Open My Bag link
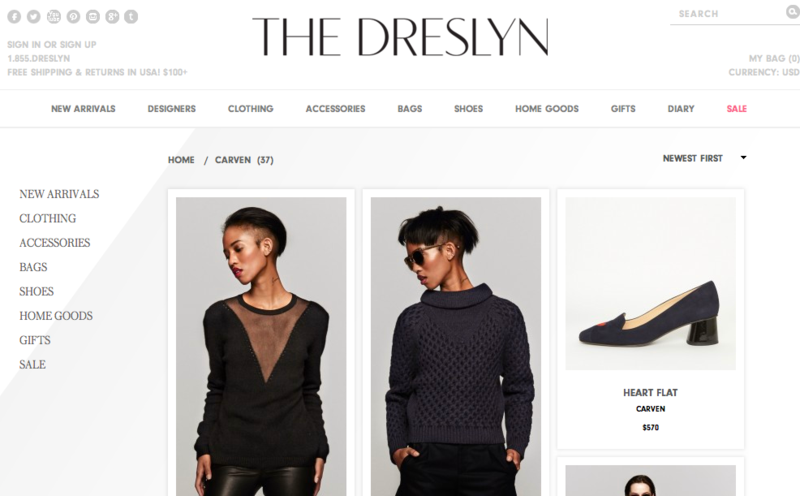This screenshot has height=496, width=800. (x=774, y=59)
